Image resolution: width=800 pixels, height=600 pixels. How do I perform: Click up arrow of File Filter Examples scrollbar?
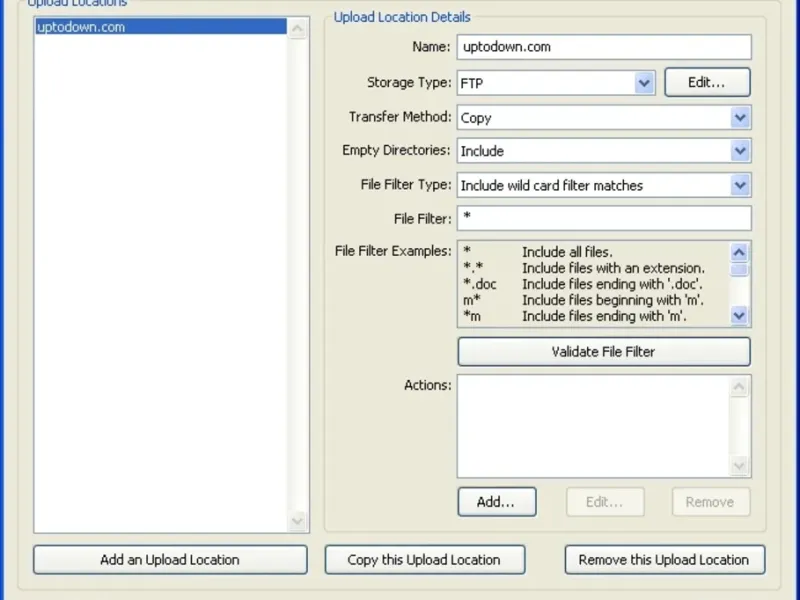(x=739, y=252)
